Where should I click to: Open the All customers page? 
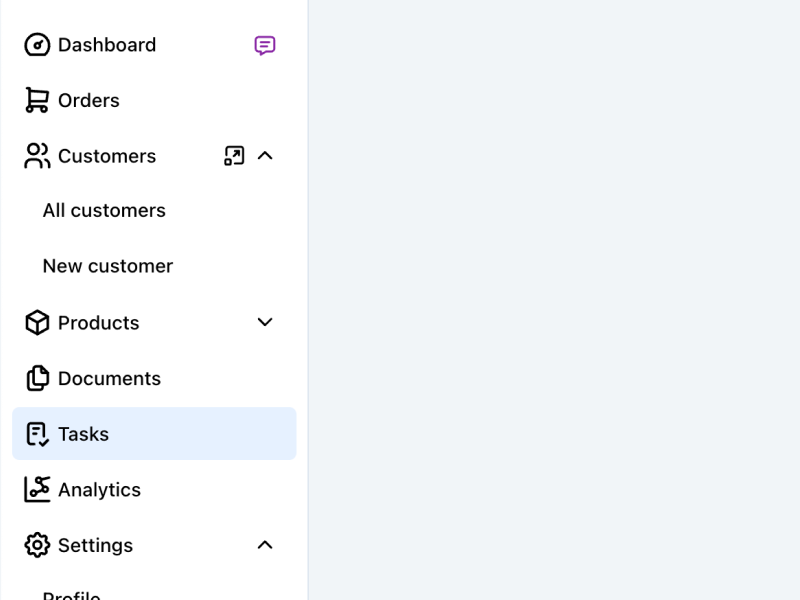pyautogui.click(x=104, y=211)
